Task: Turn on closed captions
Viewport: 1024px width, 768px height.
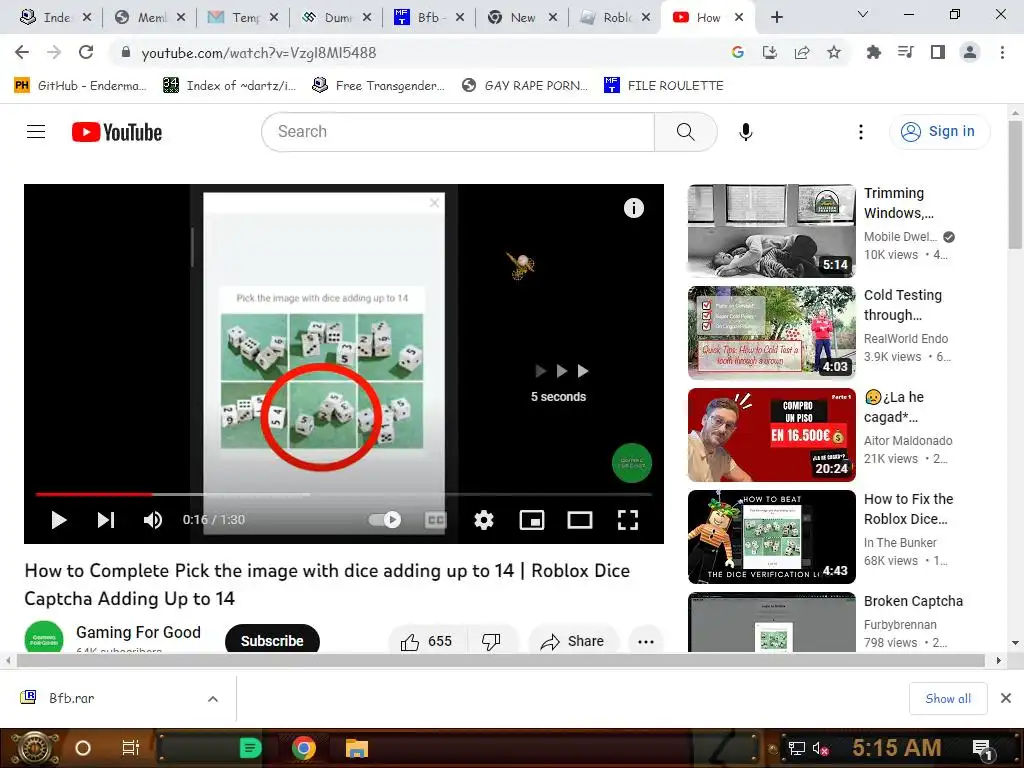Action: 436,520
